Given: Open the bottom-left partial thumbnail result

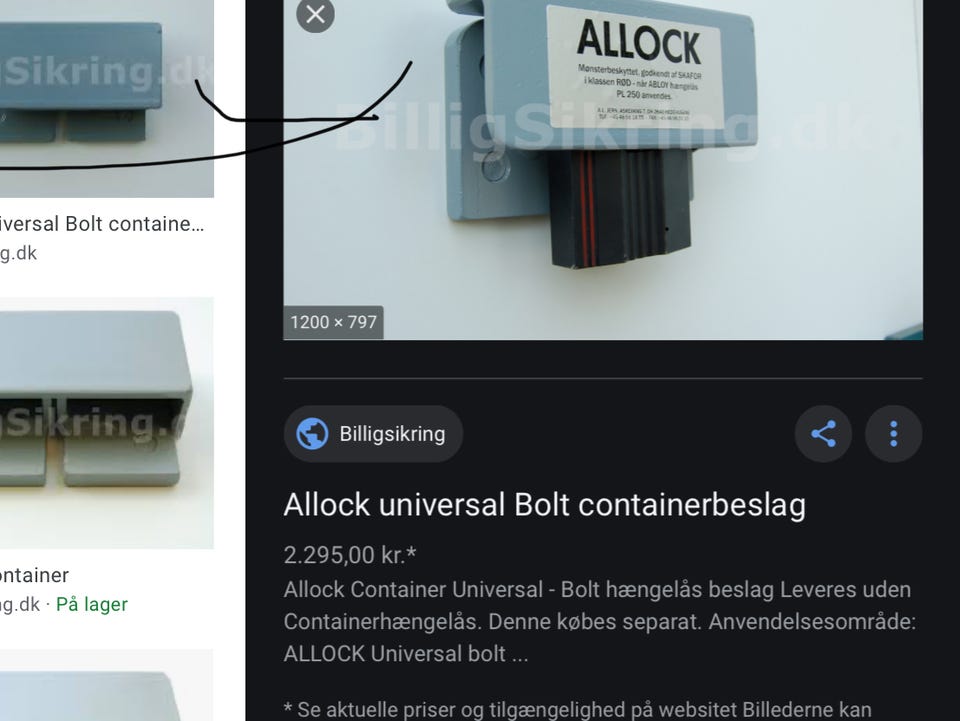Looking at the screenshot, I should [107, 685].
